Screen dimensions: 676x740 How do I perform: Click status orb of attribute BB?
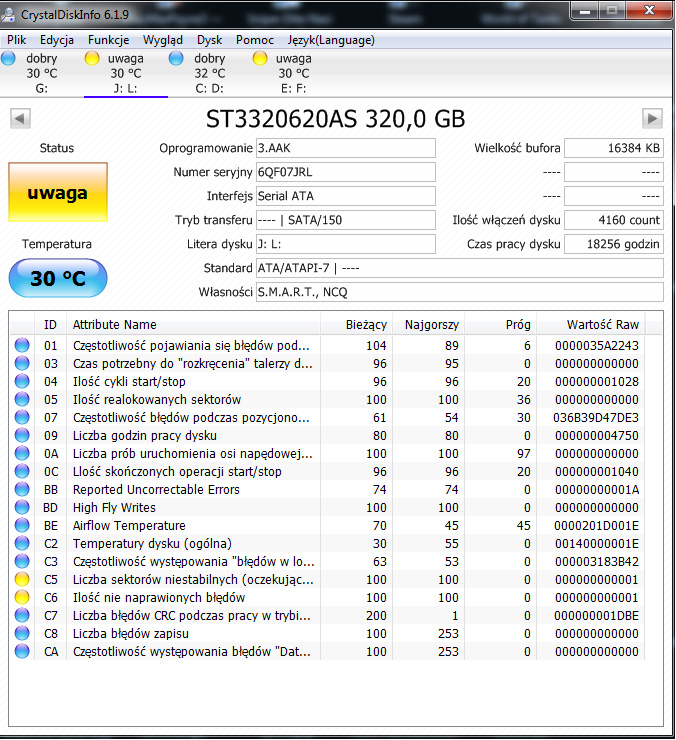pos(22,489)
